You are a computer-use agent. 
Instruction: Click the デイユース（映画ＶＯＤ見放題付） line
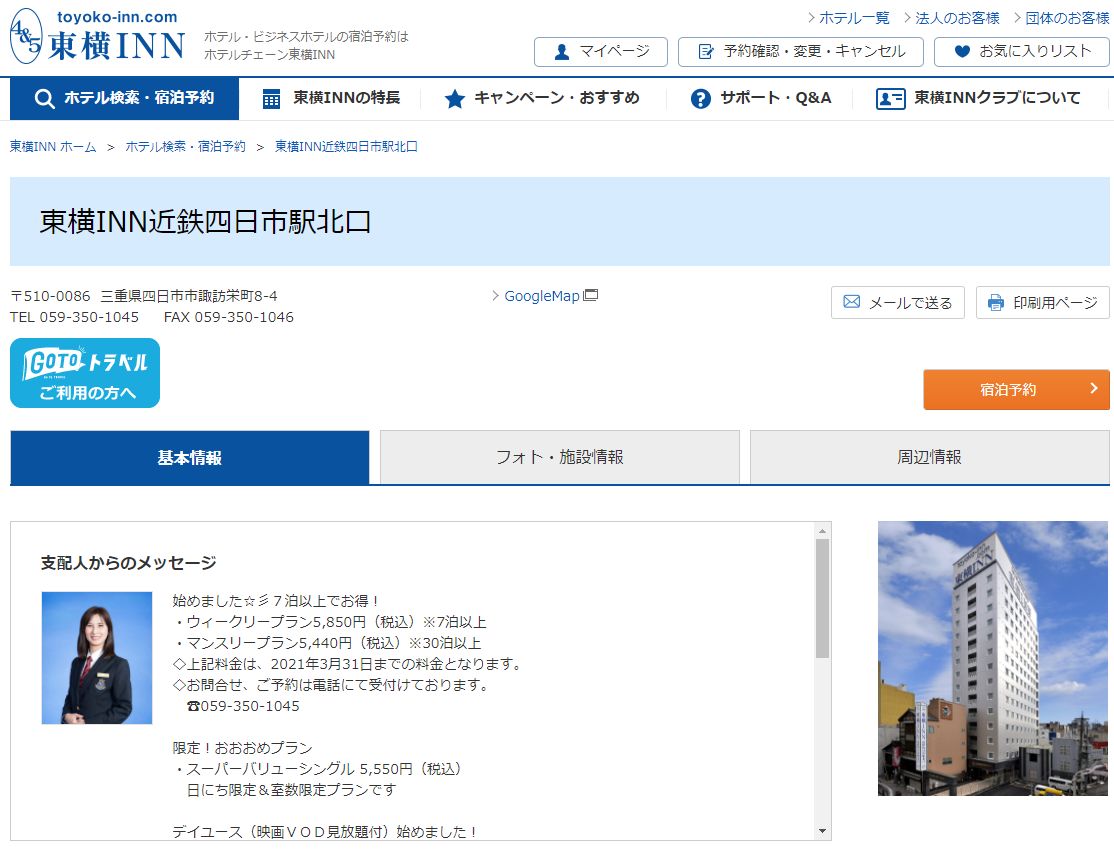(x=325, y=831)
